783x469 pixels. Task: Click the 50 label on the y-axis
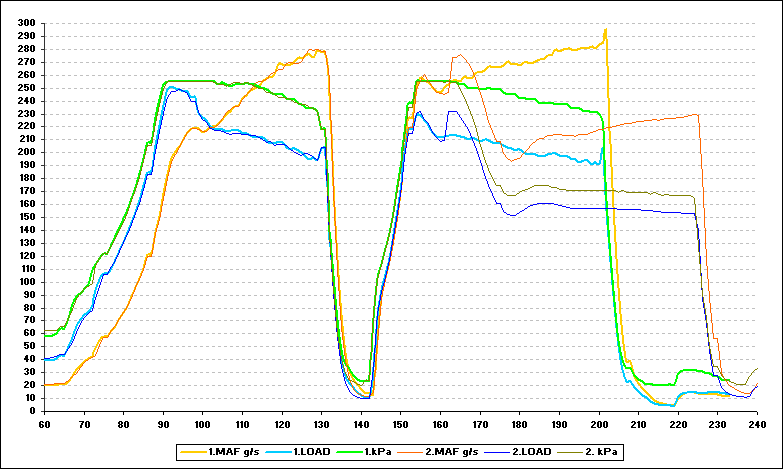point(29,346)
